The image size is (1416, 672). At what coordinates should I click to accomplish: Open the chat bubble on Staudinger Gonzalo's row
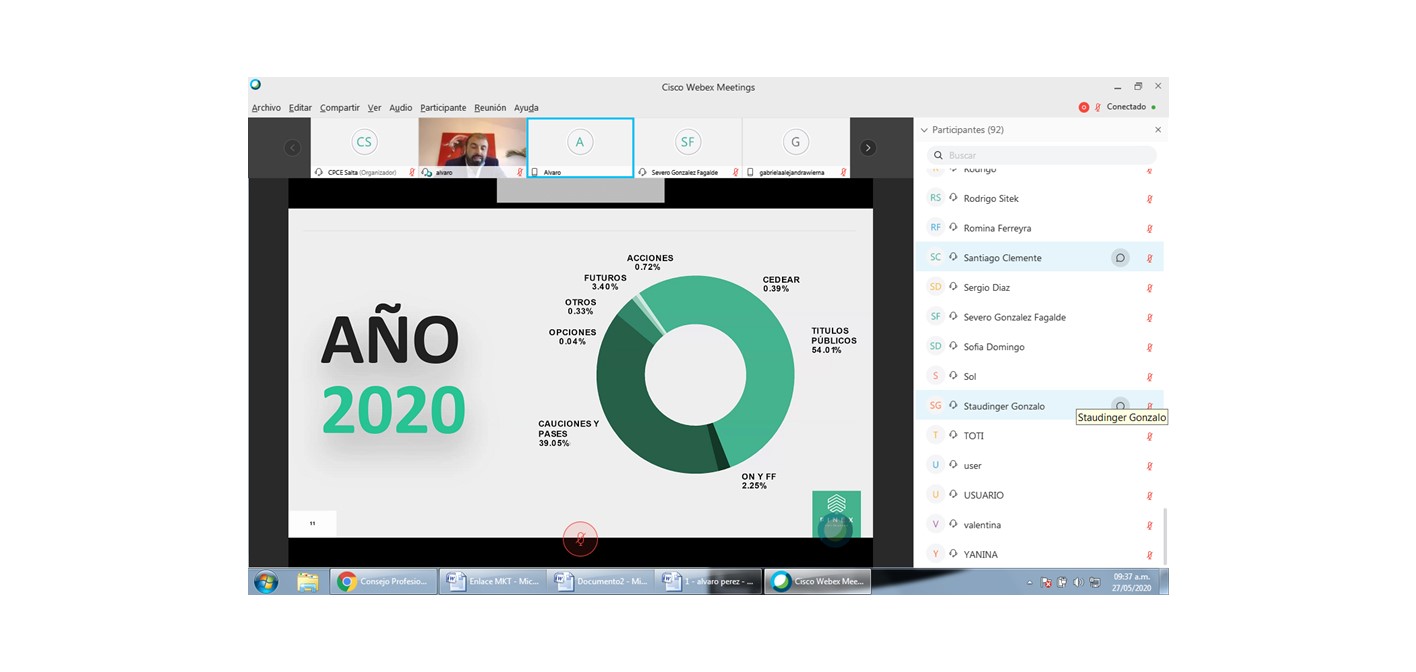(1120, 406)
